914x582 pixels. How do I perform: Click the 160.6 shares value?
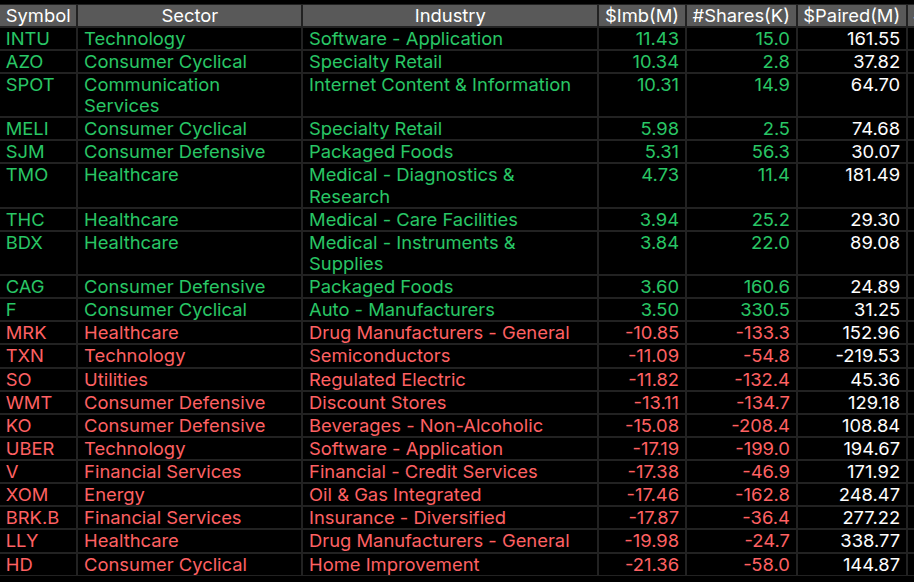point(767,287)
